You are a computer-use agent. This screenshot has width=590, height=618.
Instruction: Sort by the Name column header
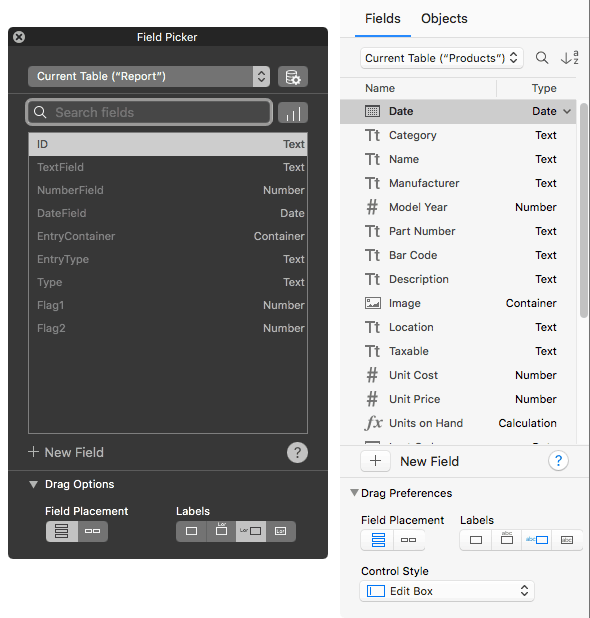pos(380,88)
